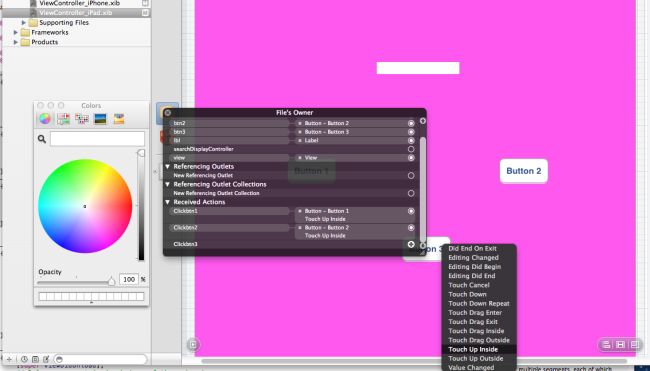Click circle for New Referencing Outlet Collection
This screenshot has height=371, width=650.
411,193
